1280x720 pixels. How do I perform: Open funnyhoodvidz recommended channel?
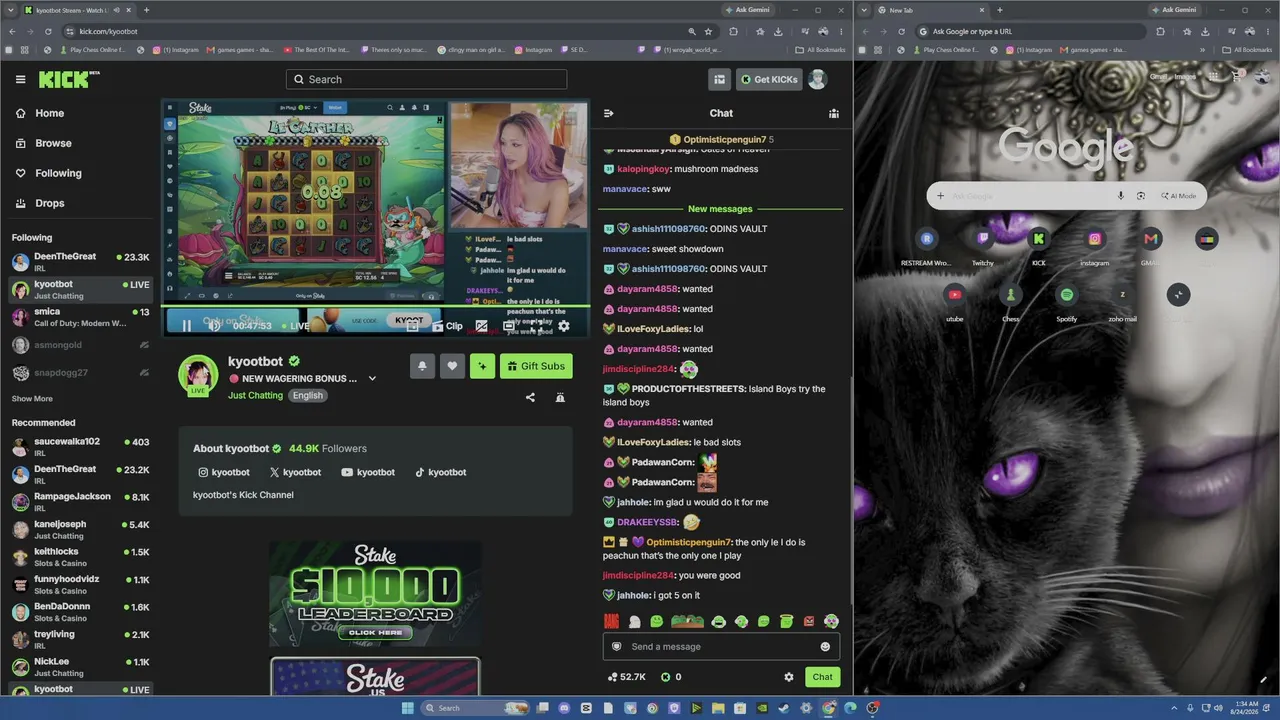tap(80, 585)
